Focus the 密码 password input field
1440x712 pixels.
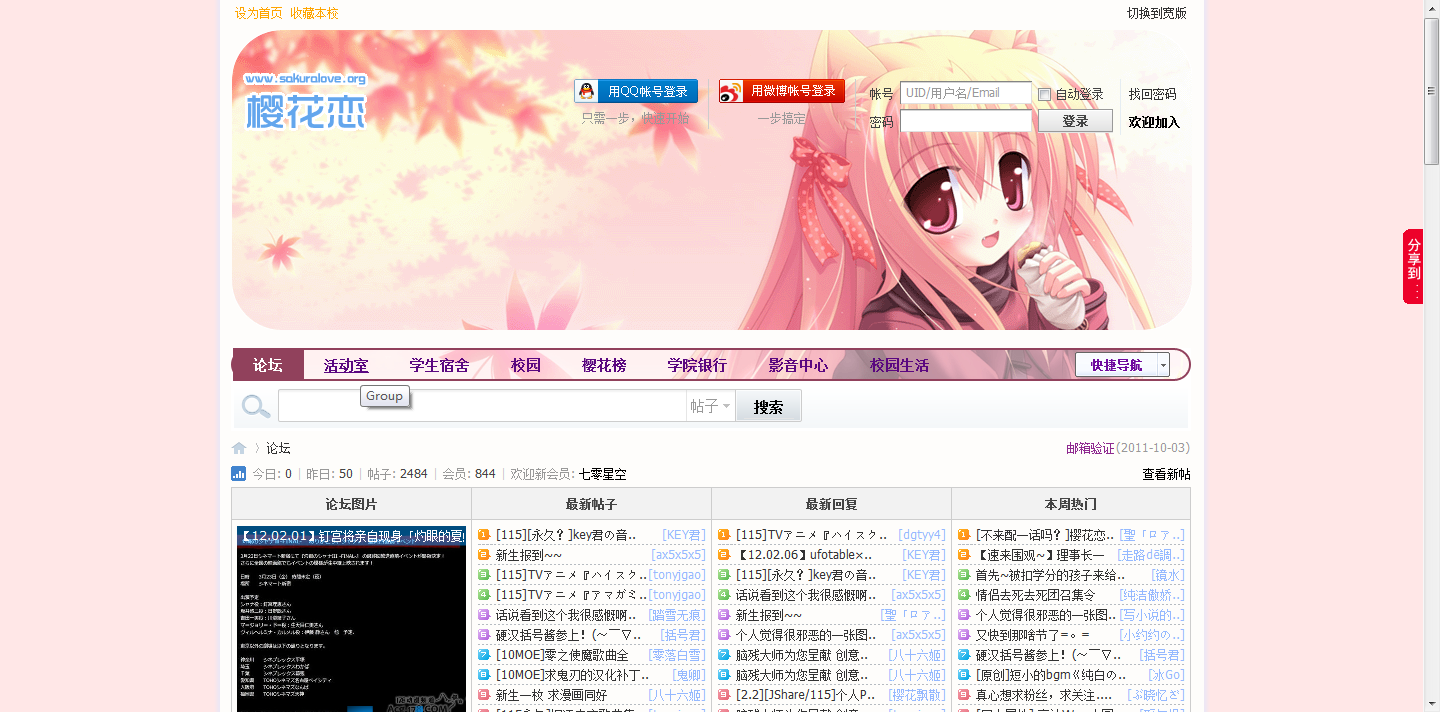966,121
